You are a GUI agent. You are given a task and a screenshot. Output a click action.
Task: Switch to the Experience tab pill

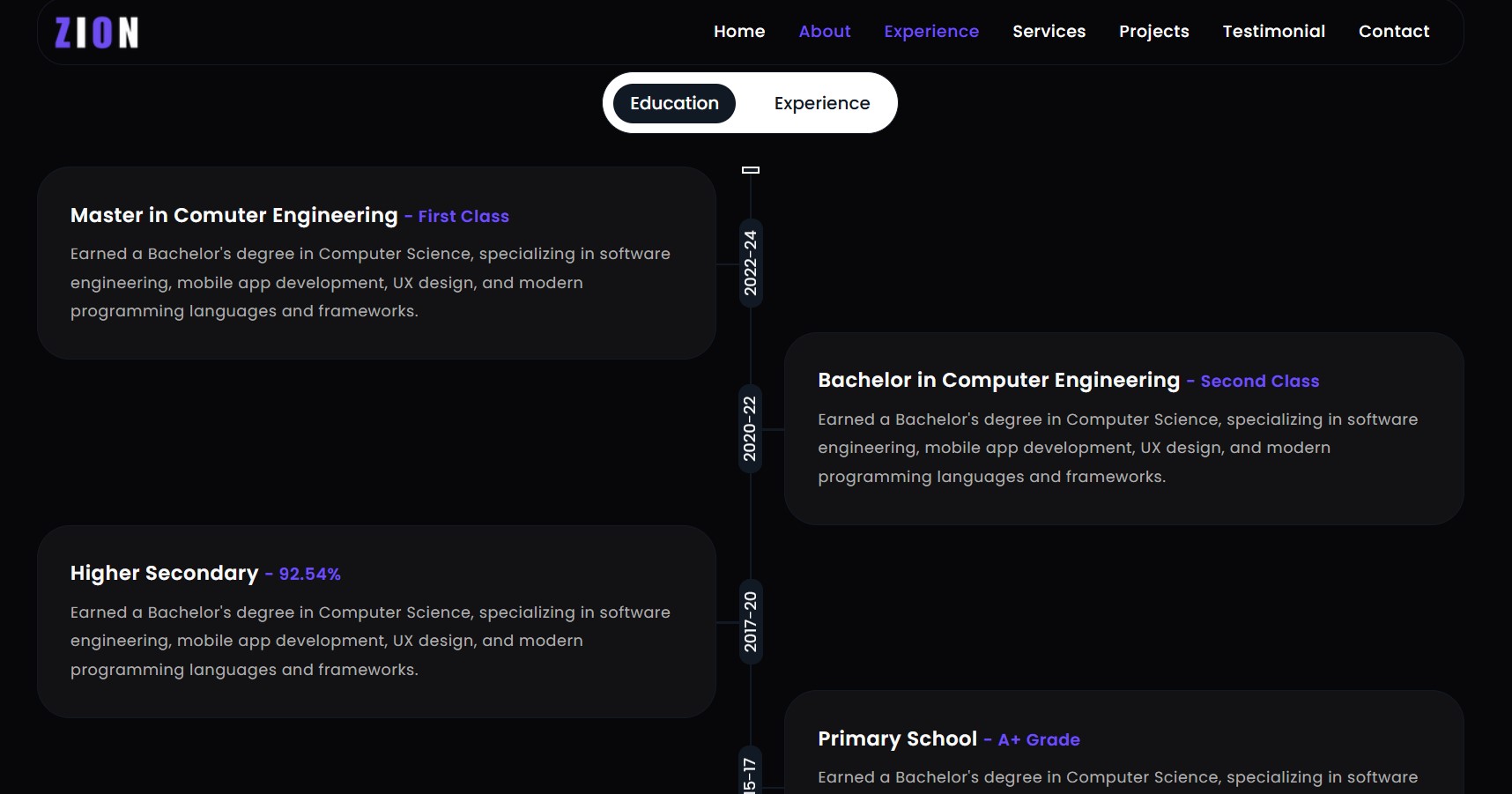click(x=821, y=103)
